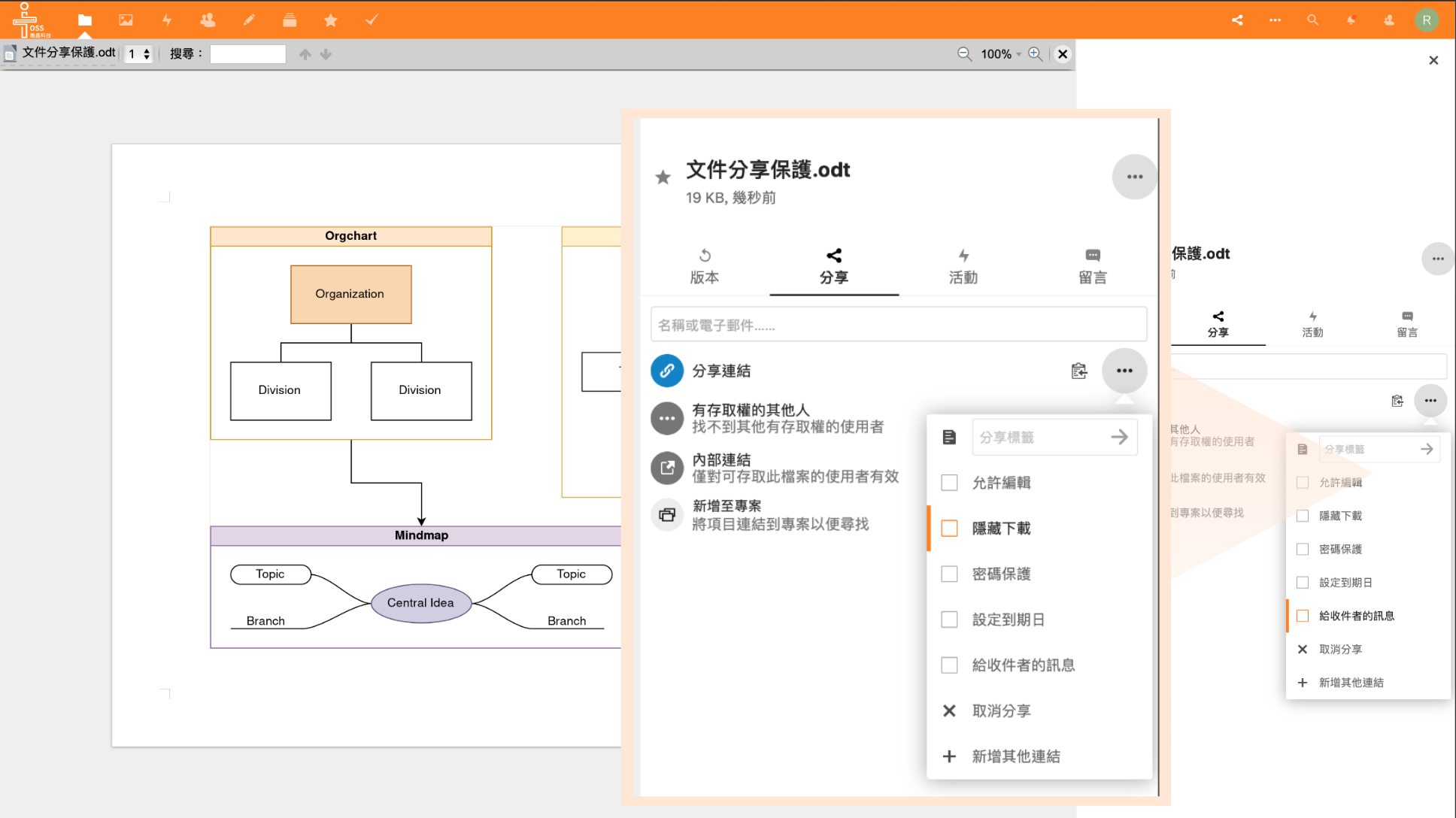Expand the 分享標籤 dropdown arrow
The width and height of the screenshot is (1456, 818).
pos(1120,437)
